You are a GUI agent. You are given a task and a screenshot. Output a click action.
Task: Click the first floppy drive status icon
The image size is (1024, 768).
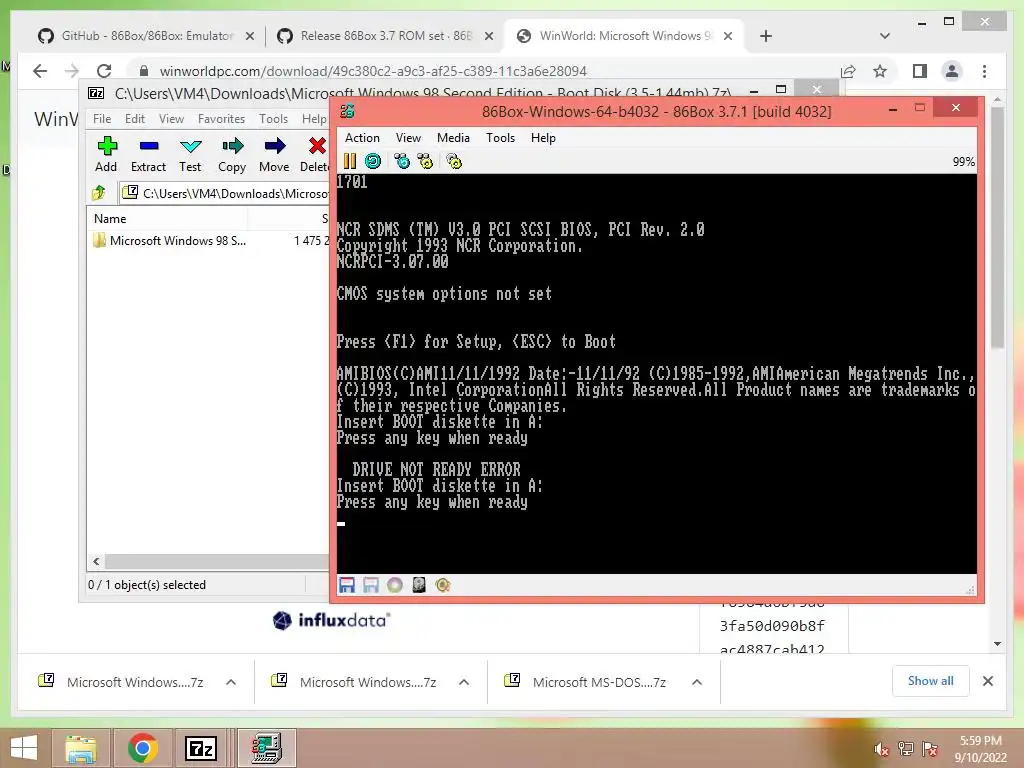347,585
